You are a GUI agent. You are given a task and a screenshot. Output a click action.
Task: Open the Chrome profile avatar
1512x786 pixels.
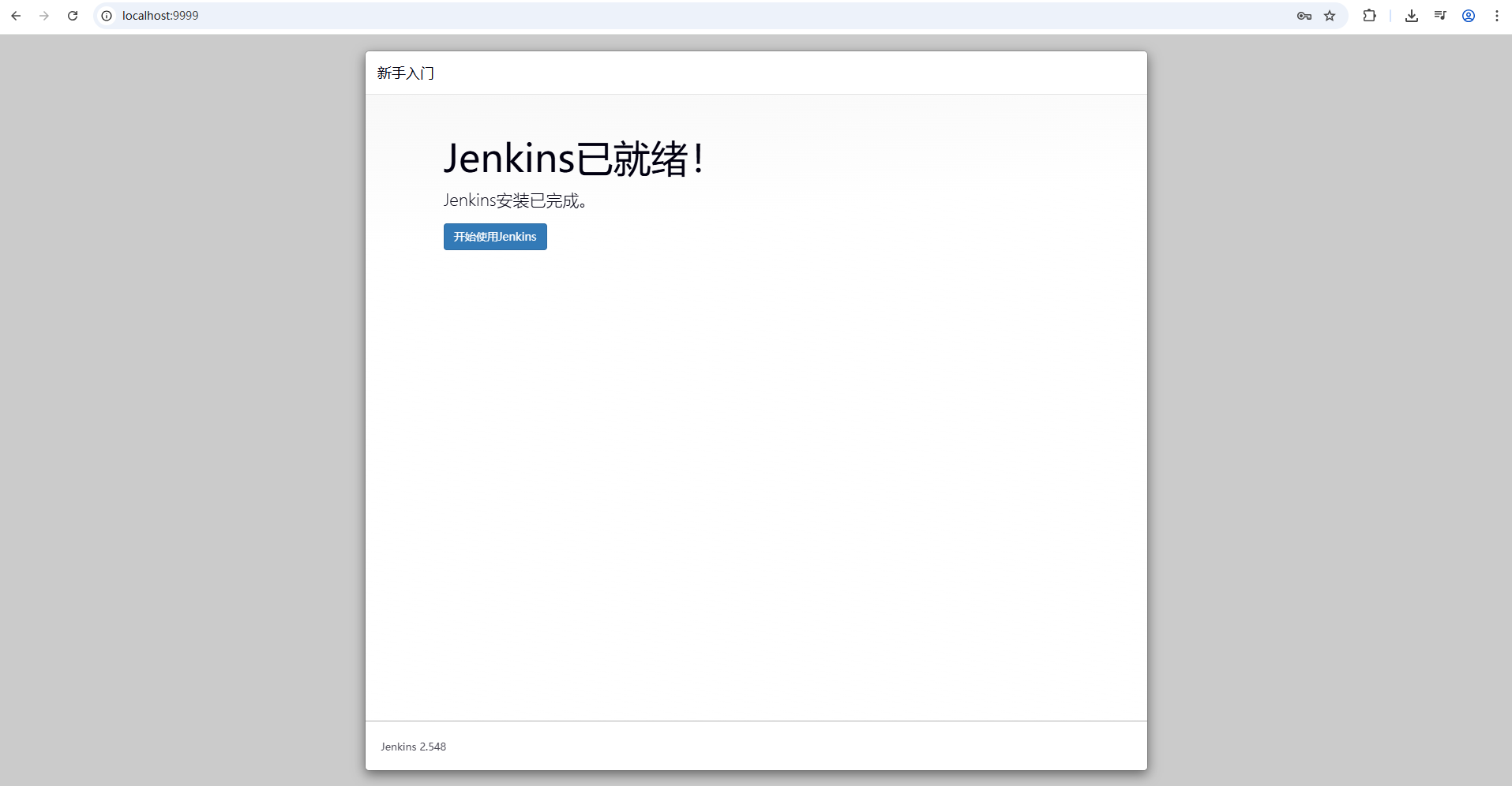[x=1469, y=16]
